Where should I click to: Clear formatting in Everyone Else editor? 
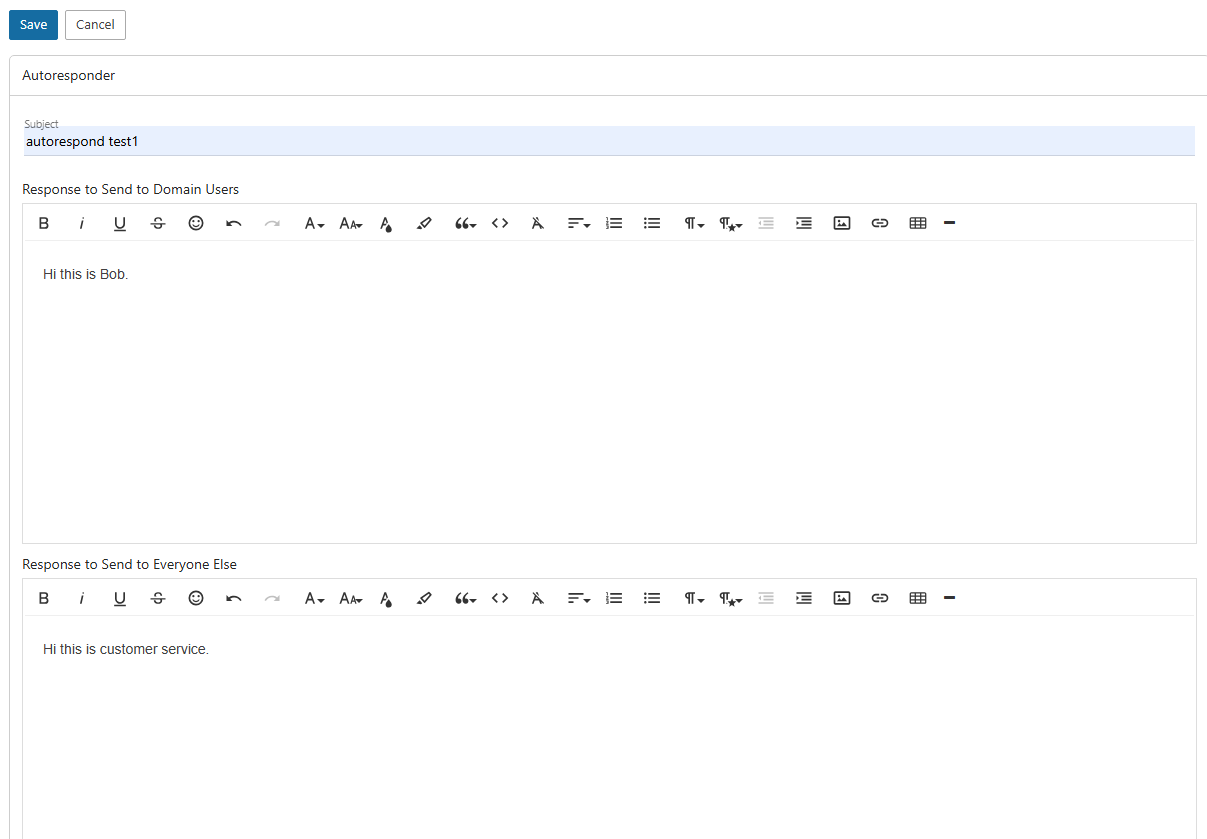[x=538, y=598]
